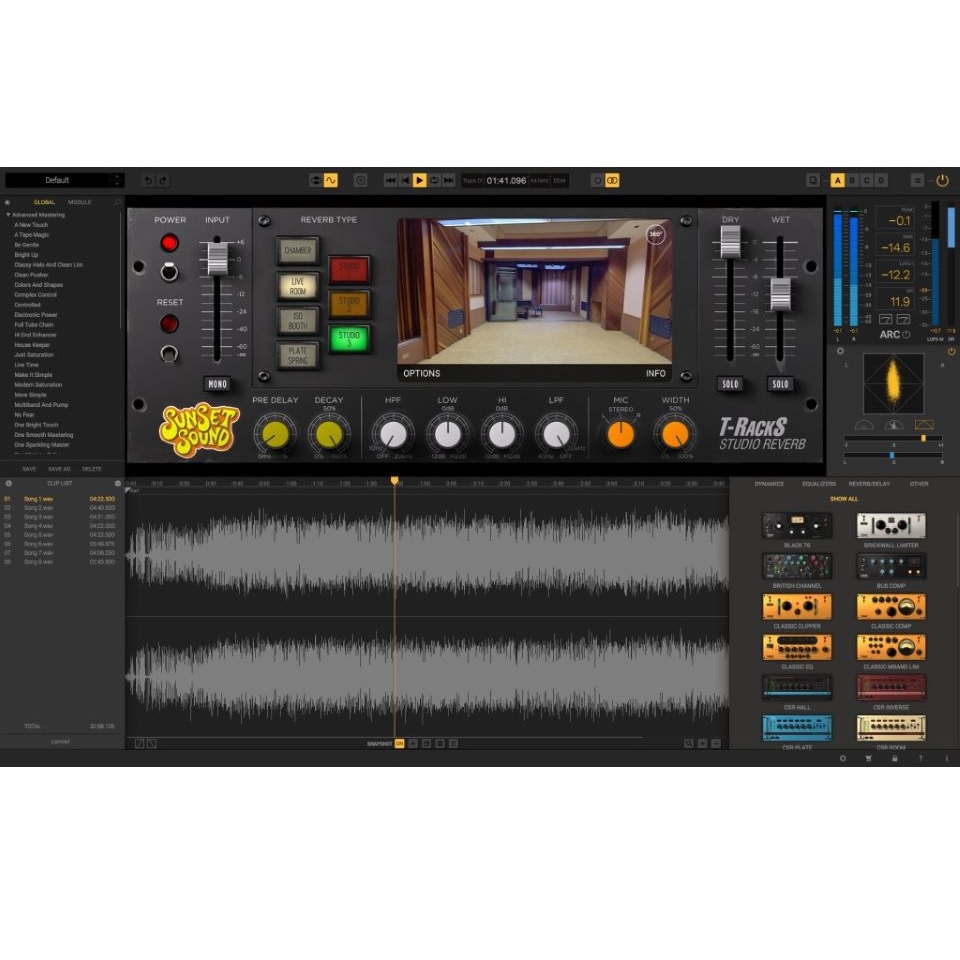This screenshot has width=960, height=960.
Task: Select the Black 76 limiter module
Action: pyautogui.click(x=797, y=525)
